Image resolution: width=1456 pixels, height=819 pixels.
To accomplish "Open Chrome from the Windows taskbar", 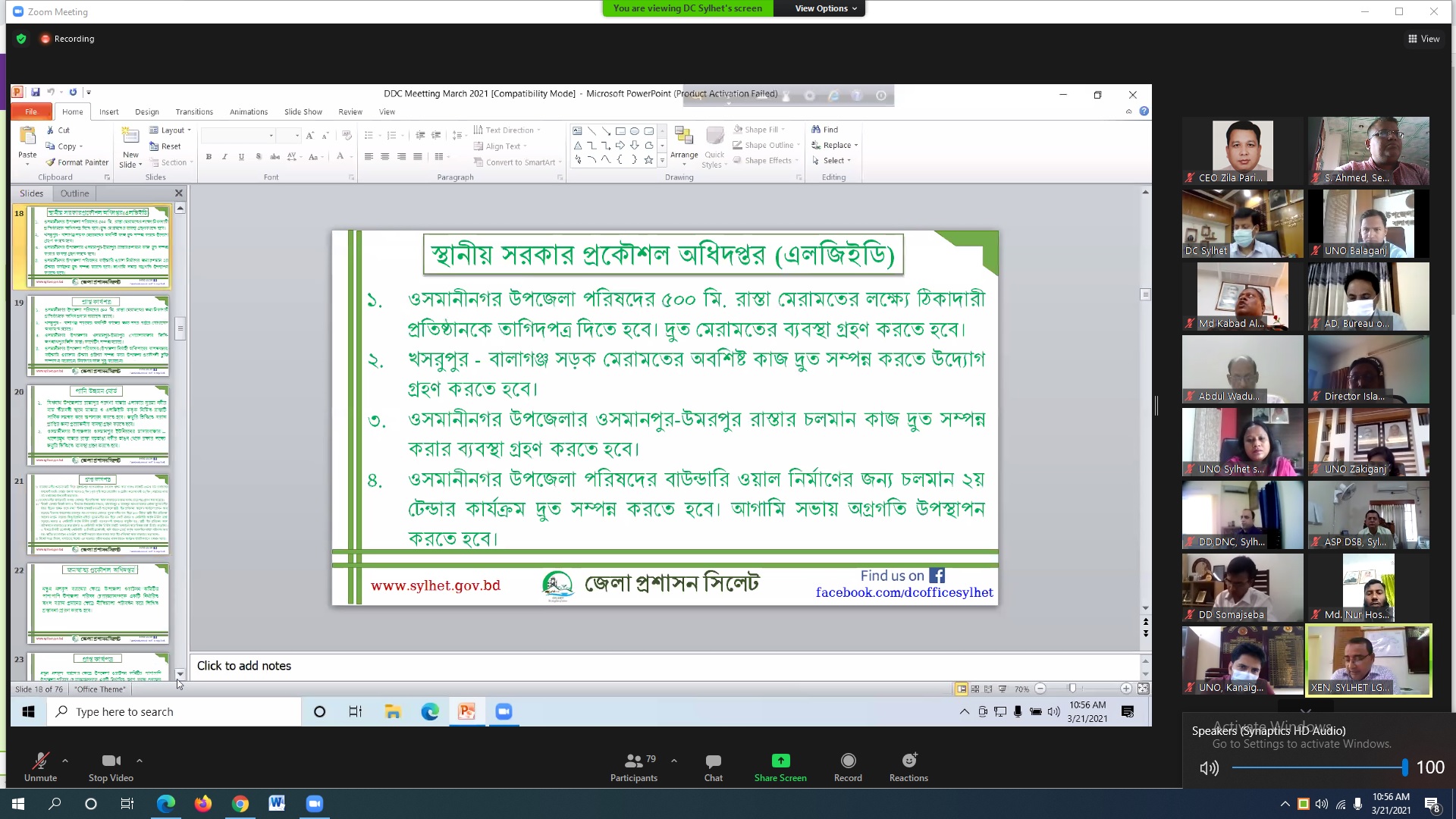I will pyautogui.click(x=240, y=804).
